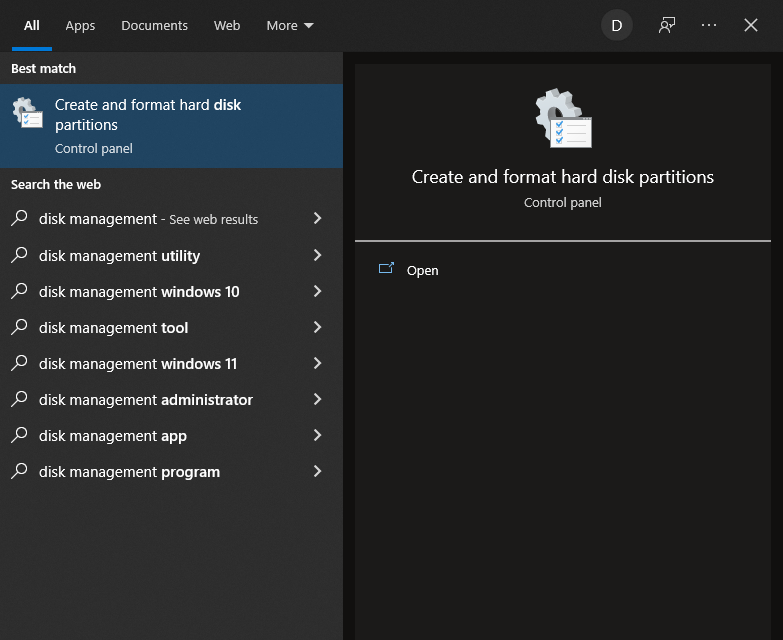
Task: Close the search panel
Action: point(751,25)
